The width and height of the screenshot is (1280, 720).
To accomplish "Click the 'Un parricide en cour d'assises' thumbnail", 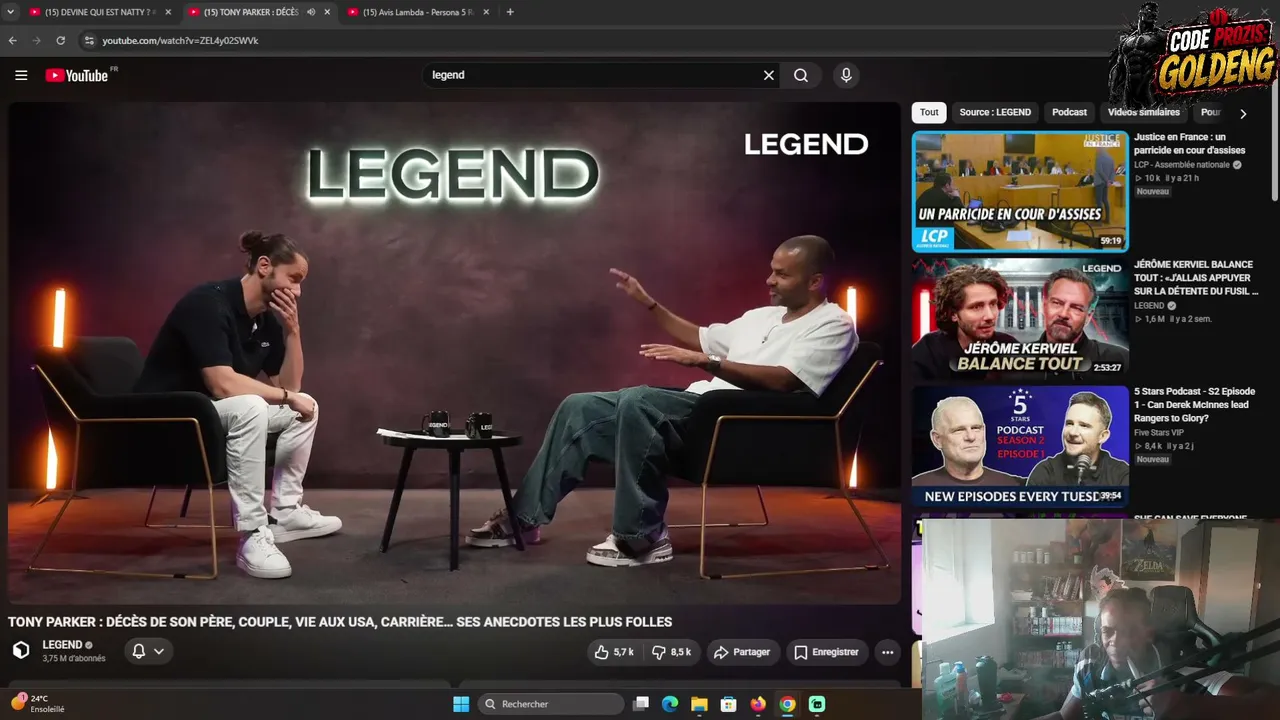I will point(1020,191).
